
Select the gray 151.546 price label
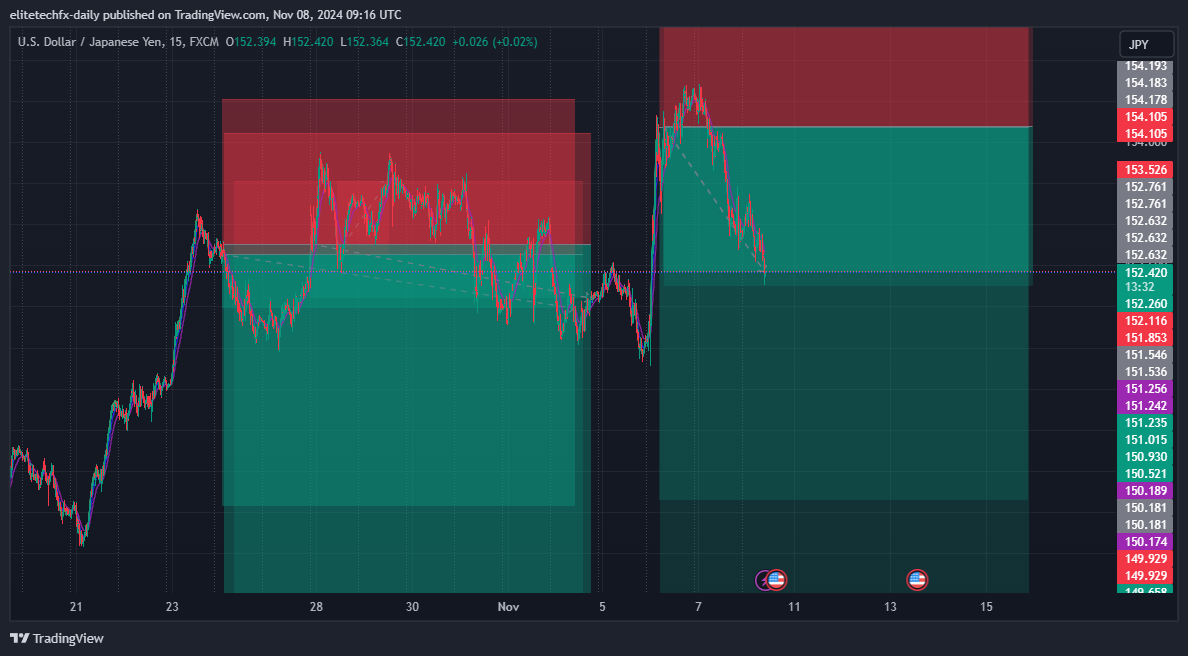1145,355
